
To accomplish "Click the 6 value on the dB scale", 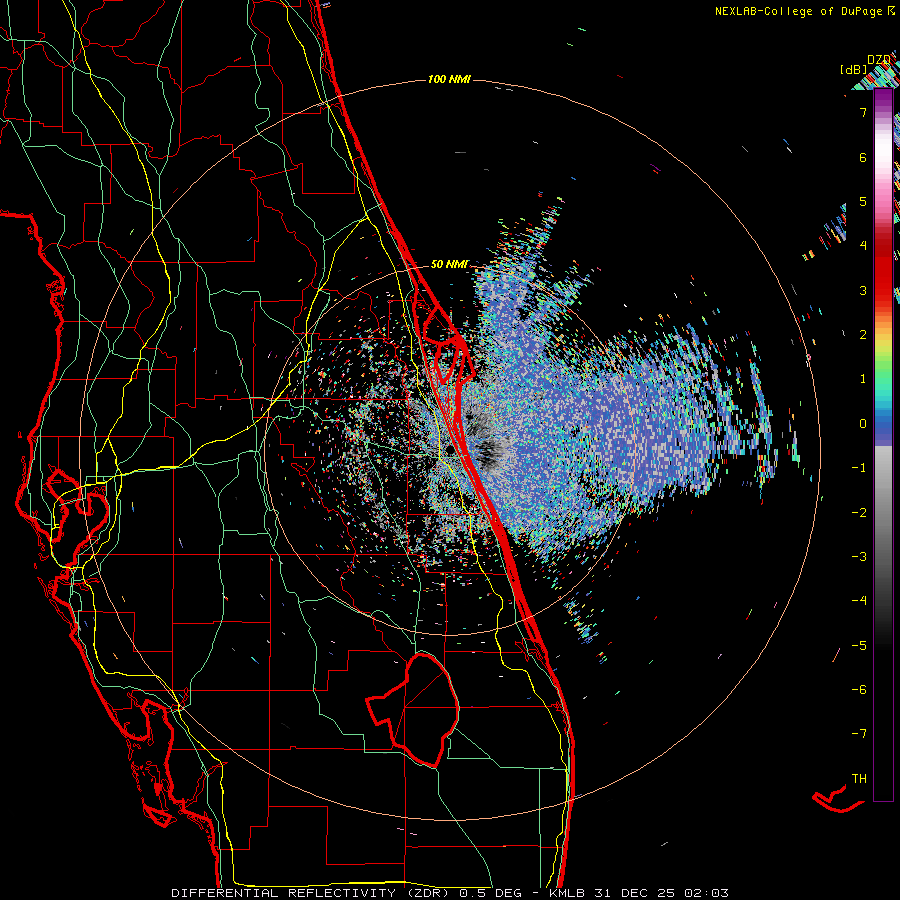I will [863, 157].
